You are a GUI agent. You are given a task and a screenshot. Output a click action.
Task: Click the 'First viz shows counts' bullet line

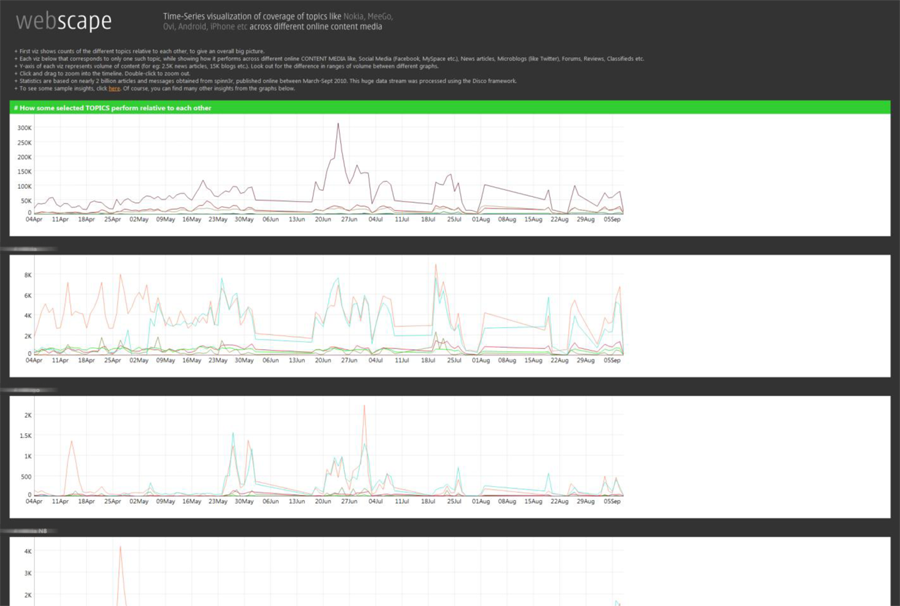(x=139, y=51)
